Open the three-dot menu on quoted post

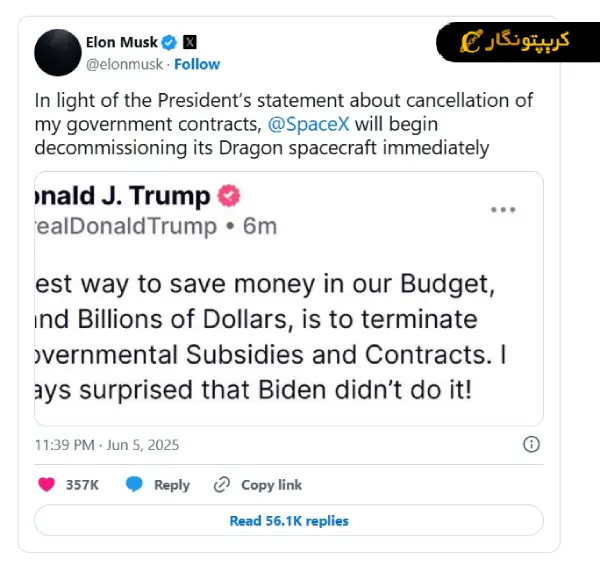pos(503,210)
